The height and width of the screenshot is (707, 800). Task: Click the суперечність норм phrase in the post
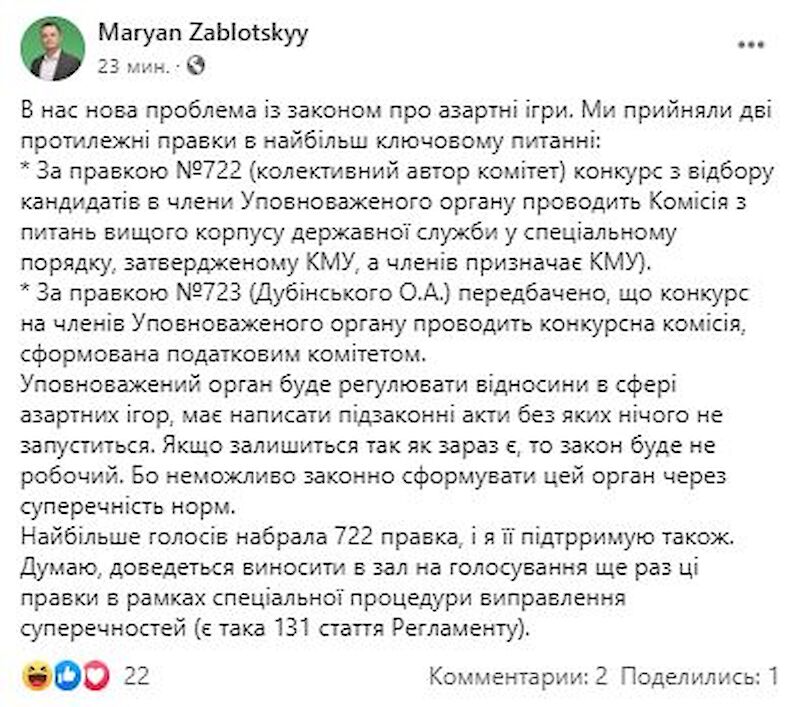(128, 506)
